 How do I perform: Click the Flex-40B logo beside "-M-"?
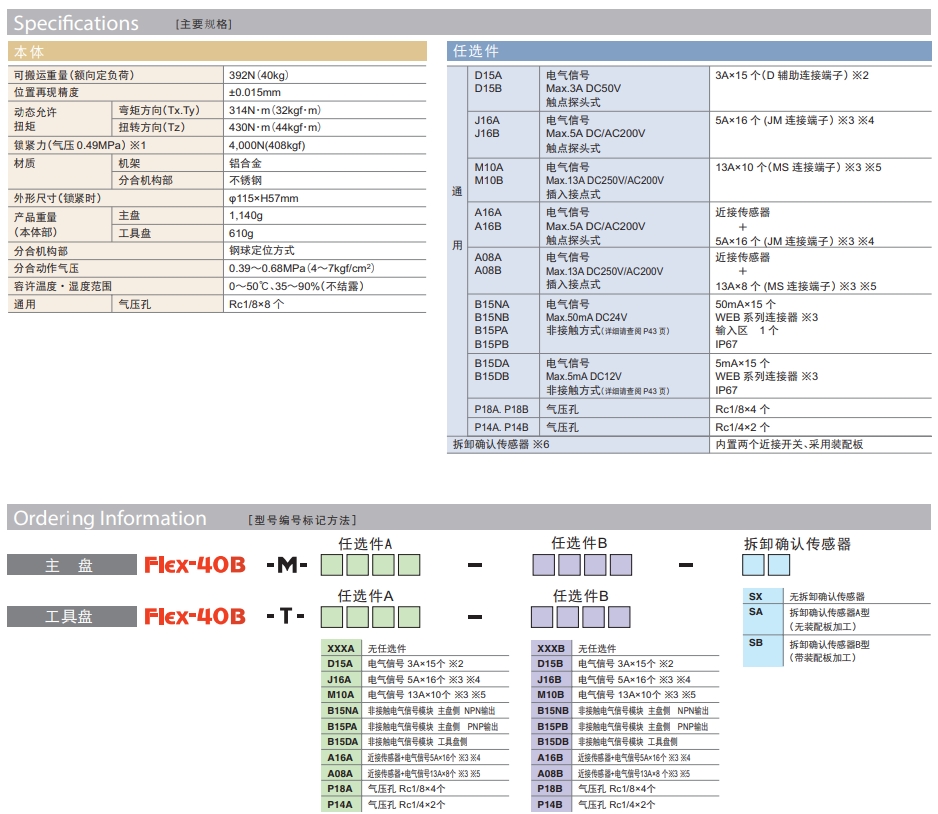[x=195, y=565]
